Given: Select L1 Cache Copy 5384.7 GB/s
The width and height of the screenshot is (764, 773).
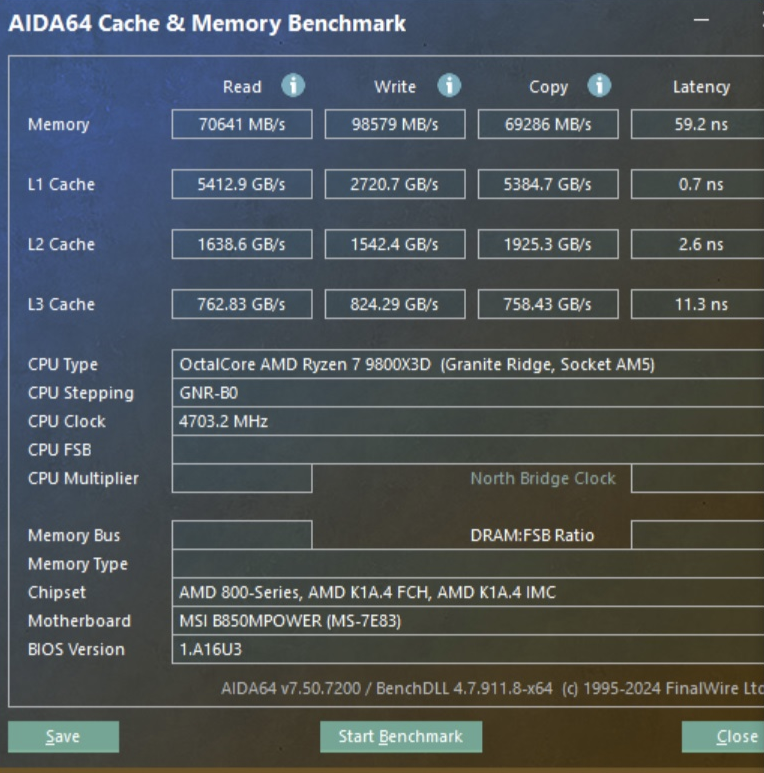Looking at the screenshot, I should pos(548,184).
